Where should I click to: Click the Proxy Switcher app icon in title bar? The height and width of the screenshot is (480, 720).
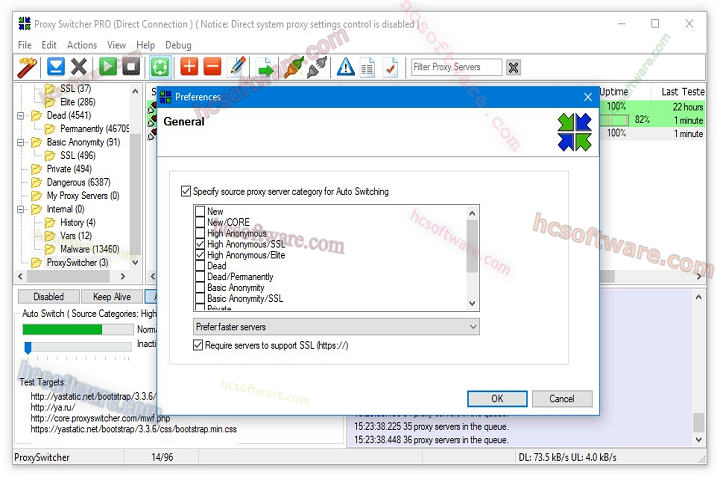(x=24, y=23)
